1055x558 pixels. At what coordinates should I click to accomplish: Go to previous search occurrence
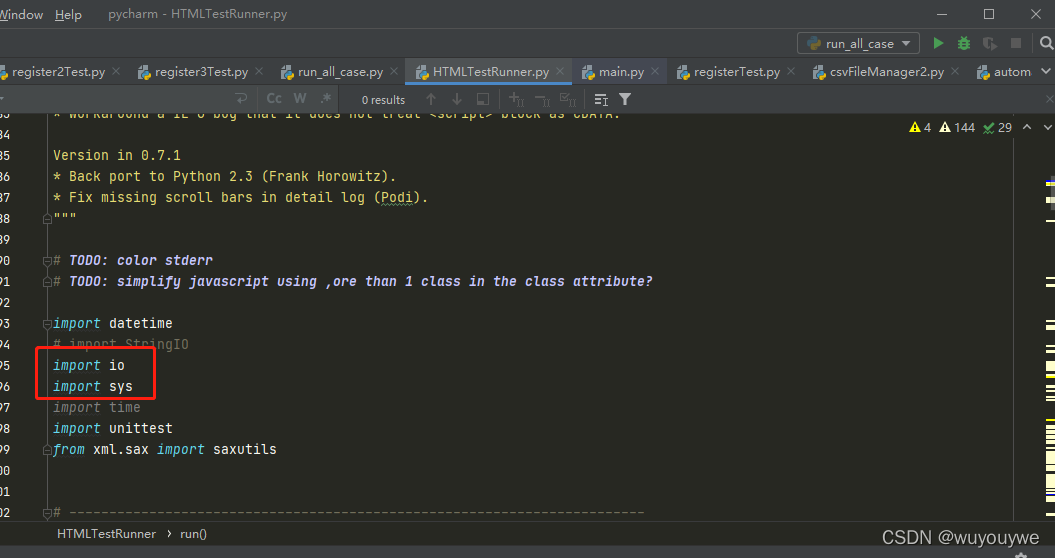point(431,99)
